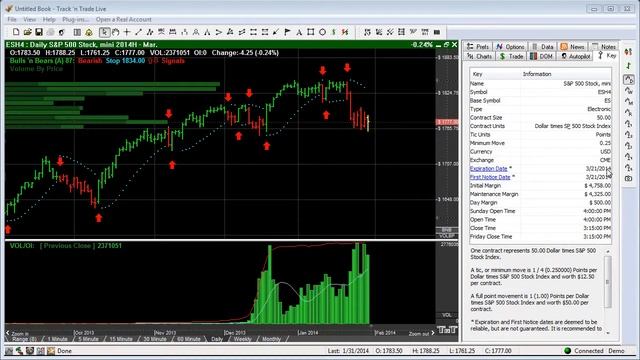Select the daily chart icon in right sidebar
640x360 pixels.
tap(629, 79)
